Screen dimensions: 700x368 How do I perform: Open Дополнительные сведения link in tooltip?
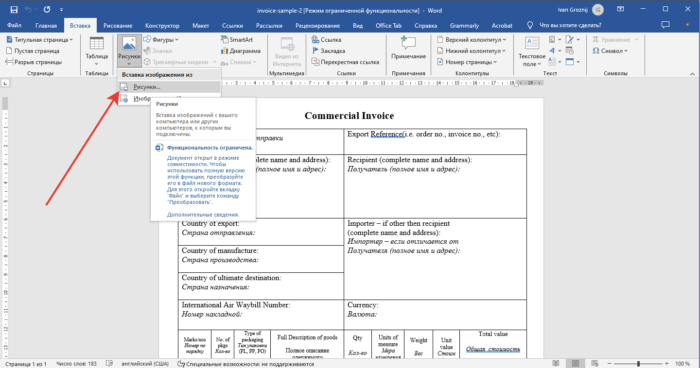pyautogui.click(x=203, y=214)
